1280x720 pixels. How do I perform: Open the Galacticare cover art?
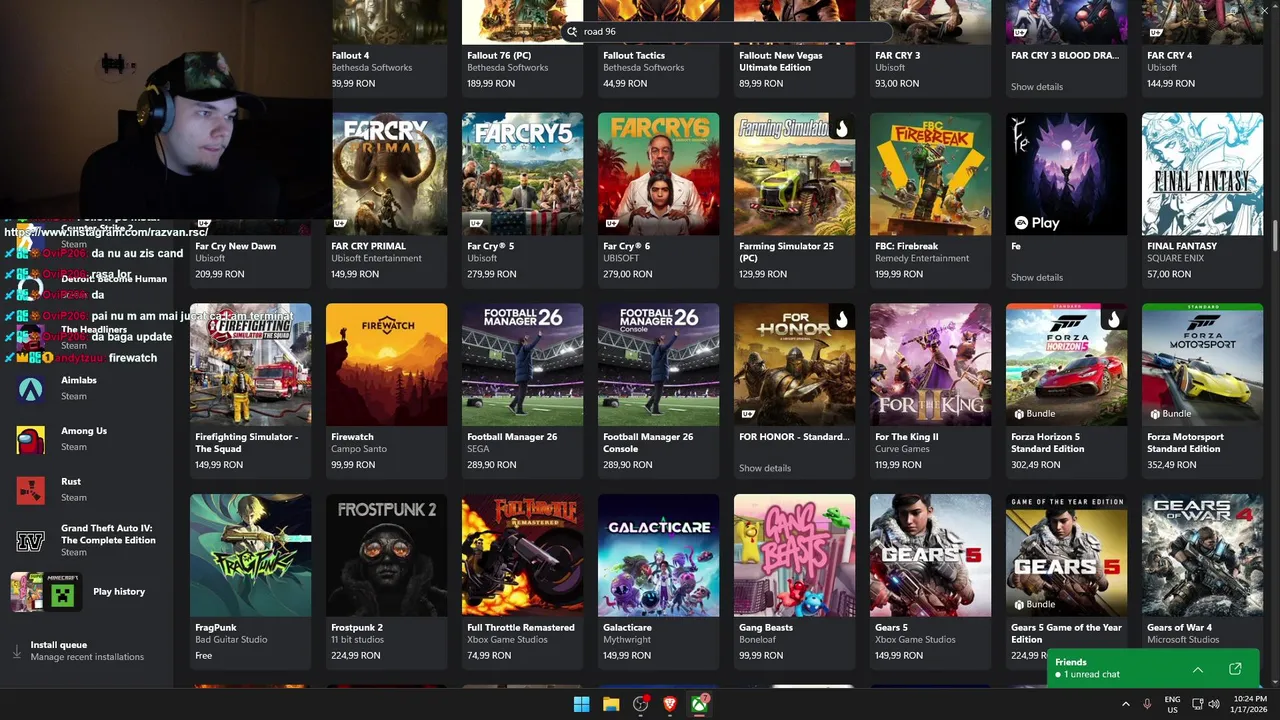[x=658, y=556]
